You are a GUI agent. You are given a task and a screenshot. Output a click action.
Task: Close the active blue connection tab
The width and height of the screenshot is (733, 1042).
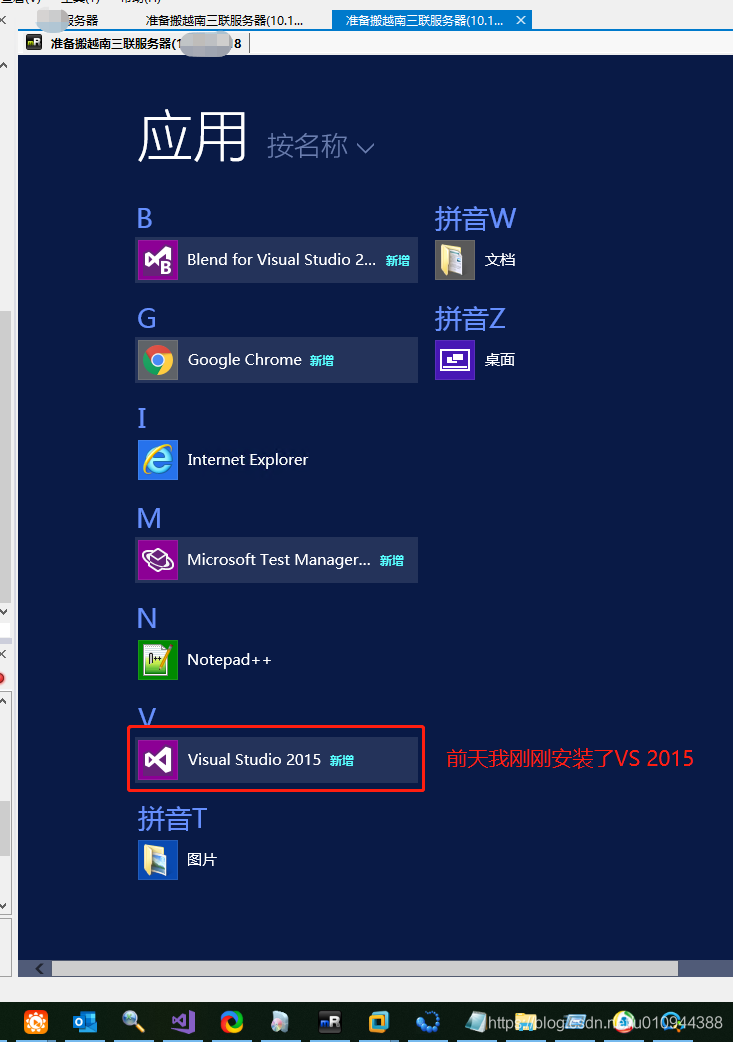click(x=521, y=21)
